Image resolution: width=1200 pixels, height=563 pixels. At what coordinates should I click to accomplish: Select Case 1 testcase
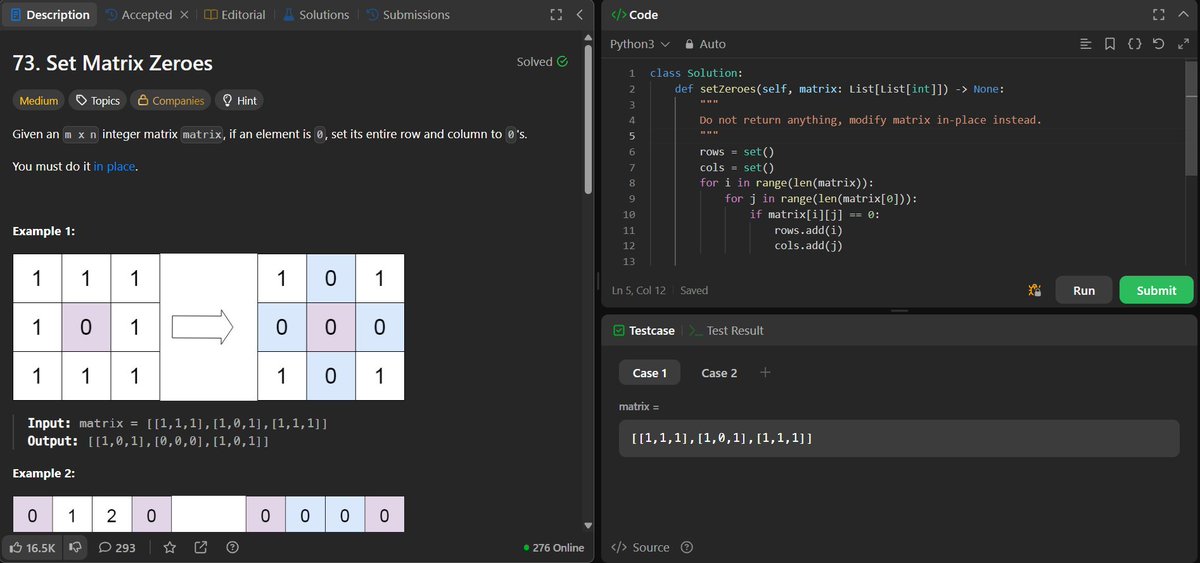pos(650,373)
